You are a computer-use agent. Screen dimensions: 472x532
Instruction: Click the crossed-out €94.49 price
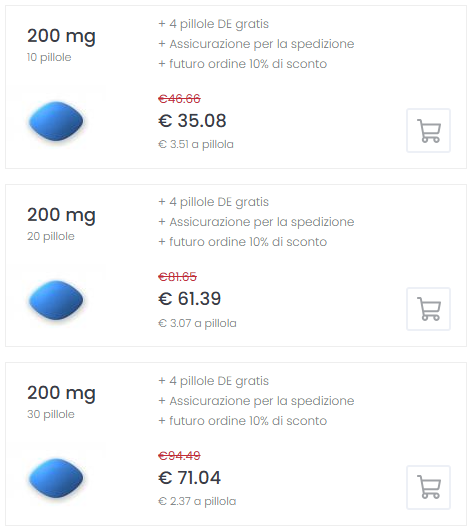point(179,455)
